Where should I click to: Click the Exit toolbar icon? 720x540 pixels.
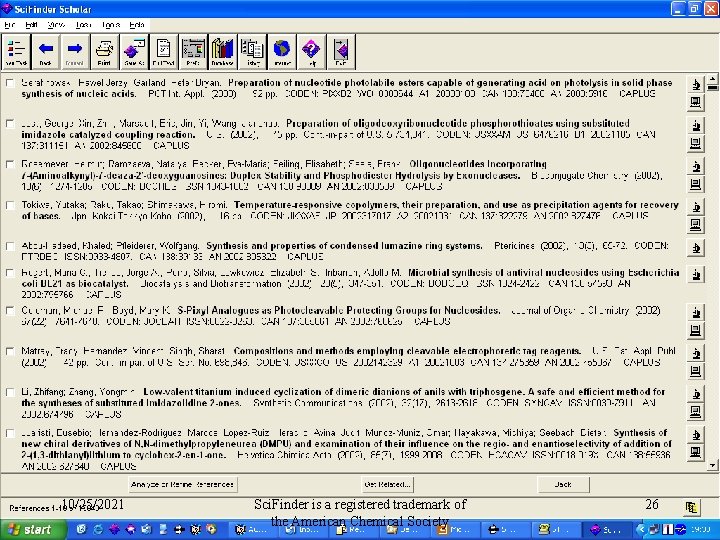tap(341, 51)
